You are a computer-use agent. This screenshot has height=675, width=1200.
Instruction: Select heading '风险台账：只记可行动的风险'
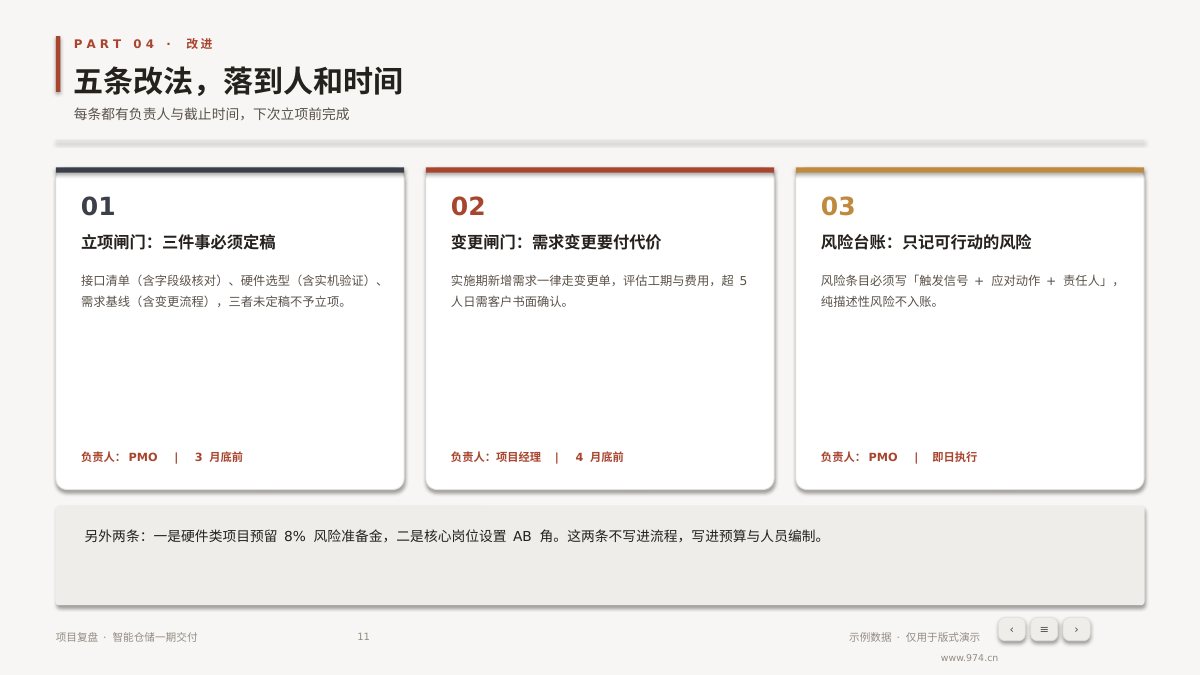[x=926, y=242]
